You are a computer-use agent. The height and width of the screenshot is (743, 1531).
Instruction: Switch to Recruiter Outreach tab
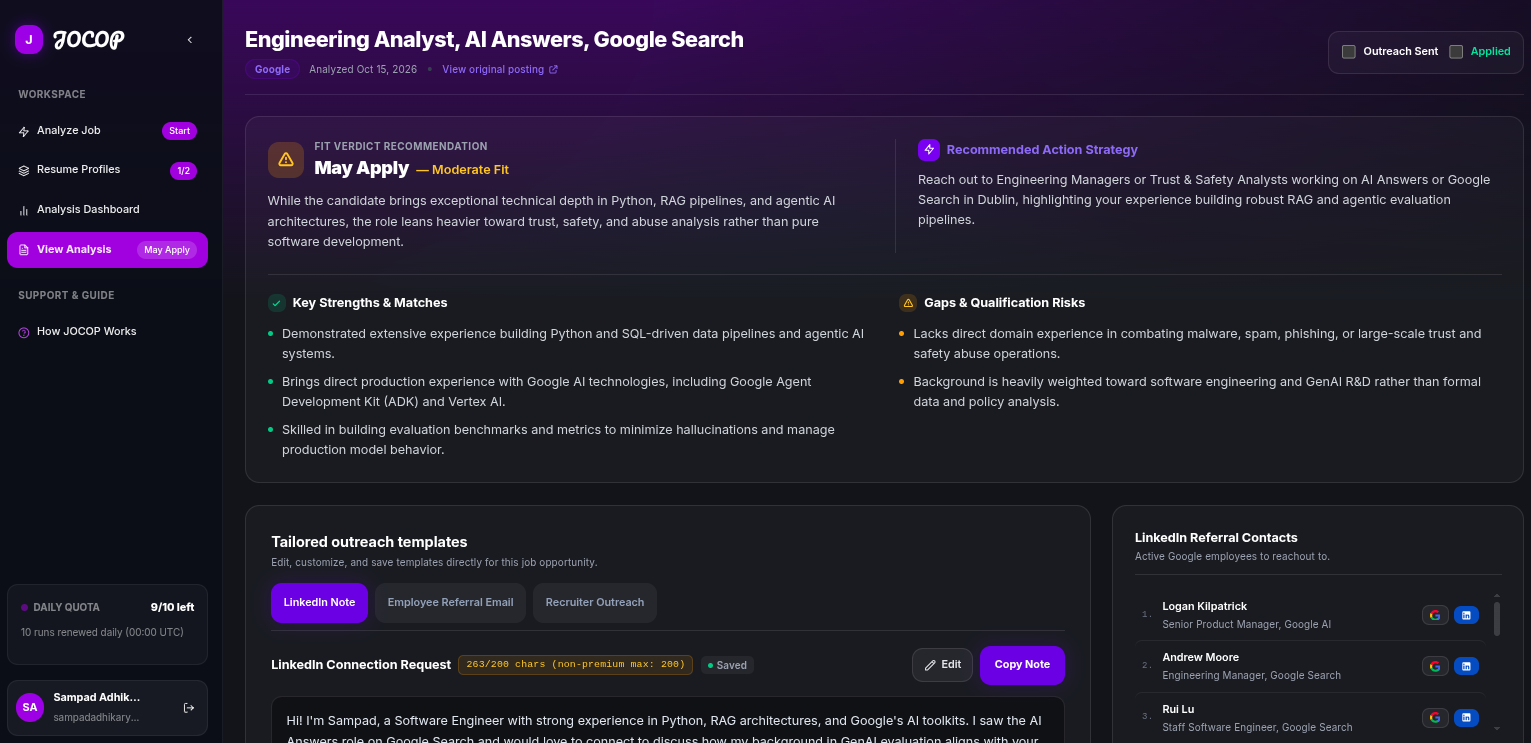coord(595,603)
